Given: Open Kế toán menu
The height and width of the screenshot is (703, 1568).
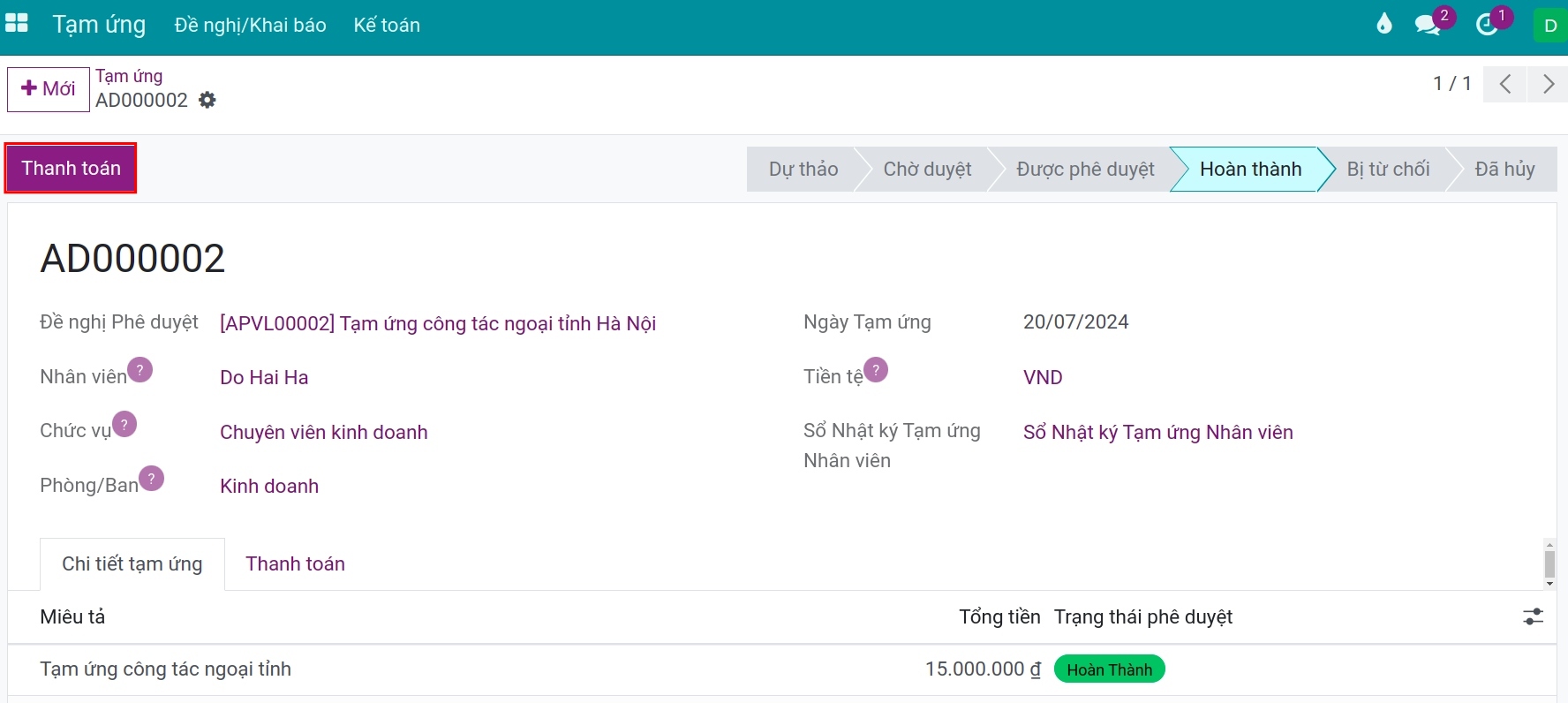Looking at the screenshot, I should tap(387, 26).
